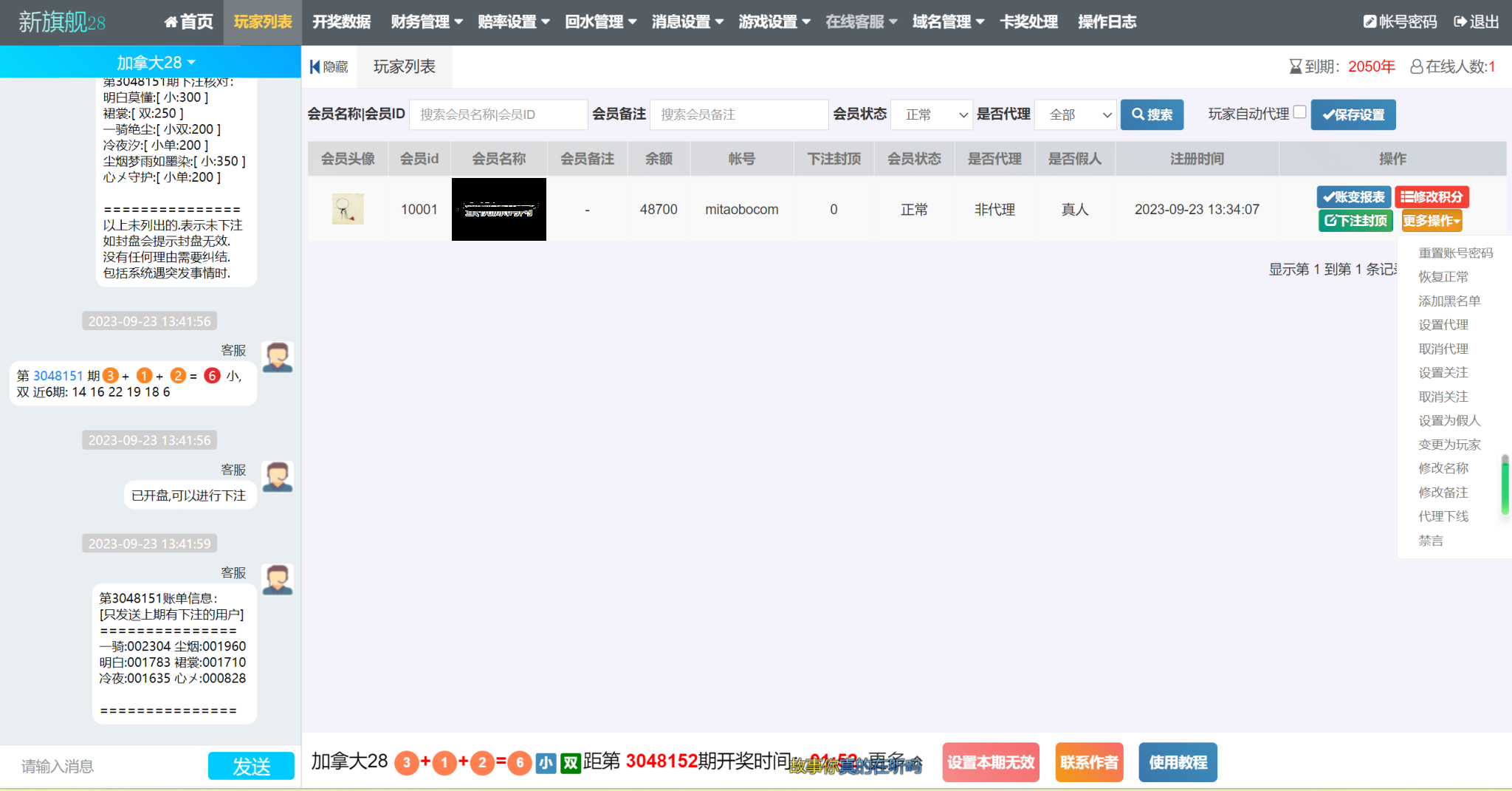The height and width of the screenshot is (791, 1512).
Task: Open the 会员状态 dropdown
Action: tap(932, 114)
